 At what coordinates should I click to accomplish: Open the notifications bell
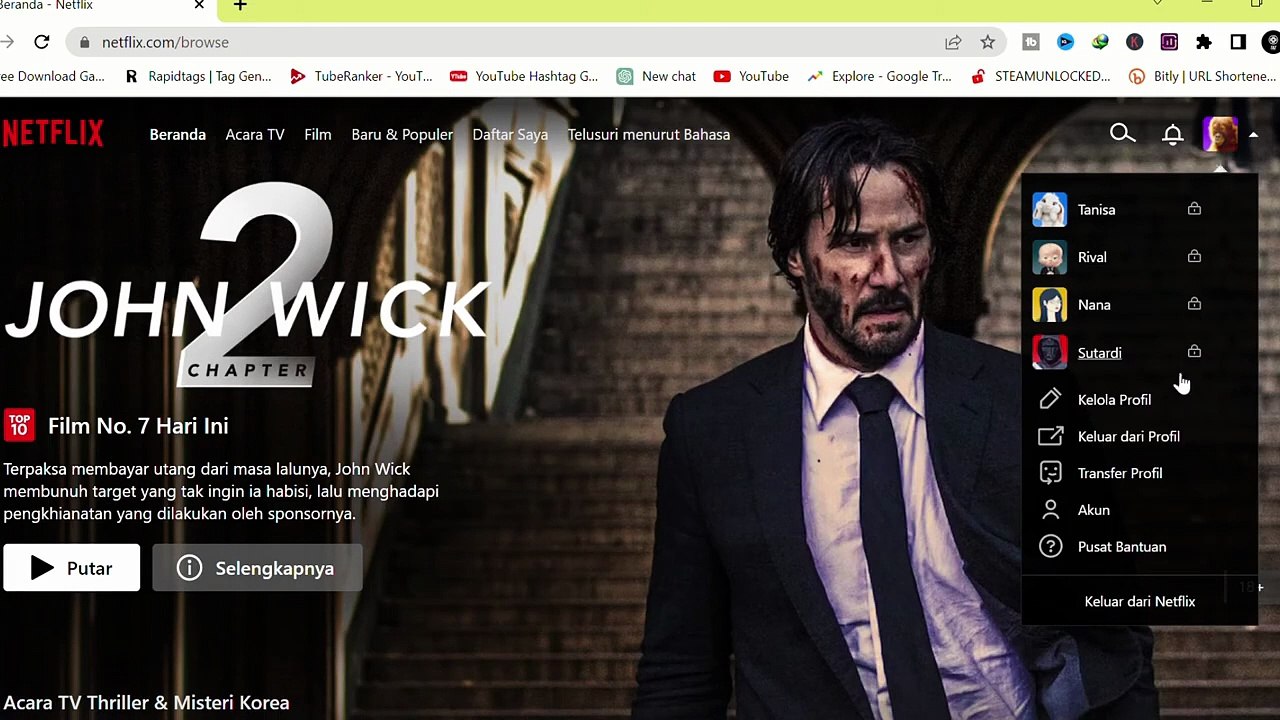click(1173, 134)
